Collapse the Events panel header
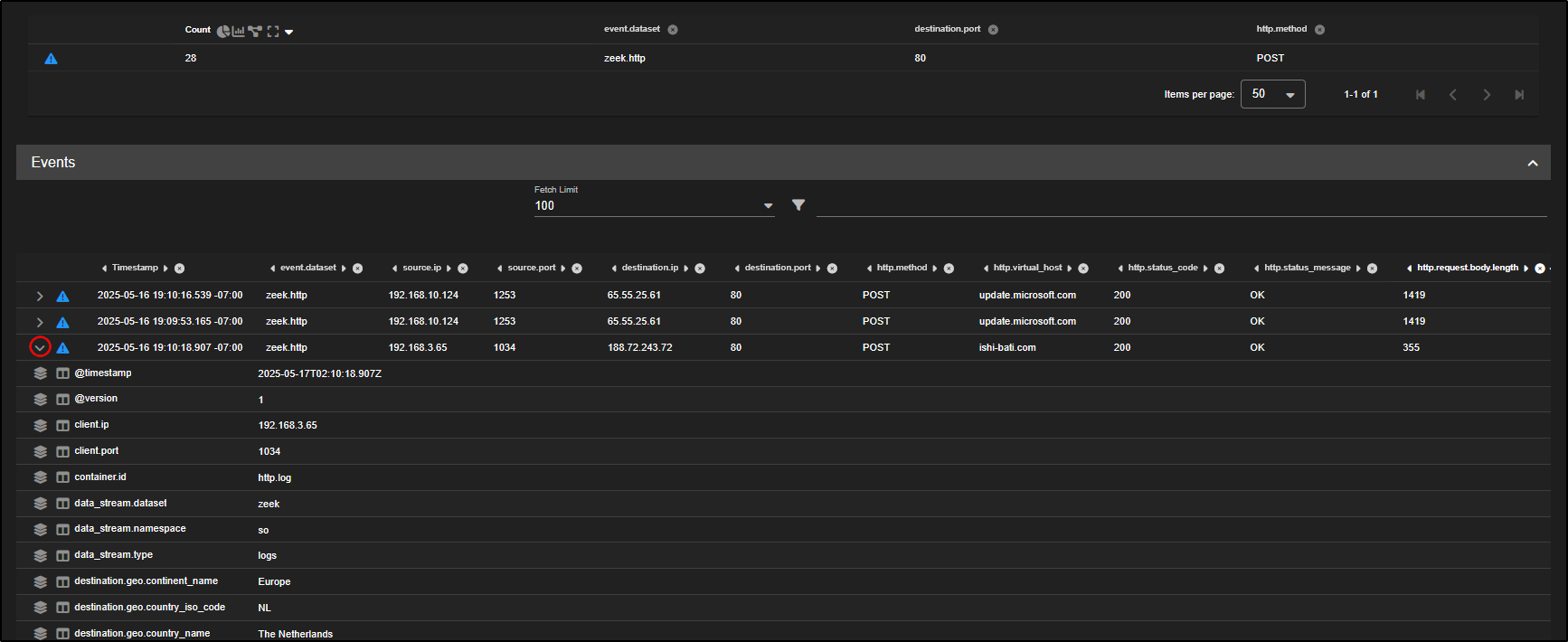This screenshot has height=642, width=1568. [x=1532, y=163]
